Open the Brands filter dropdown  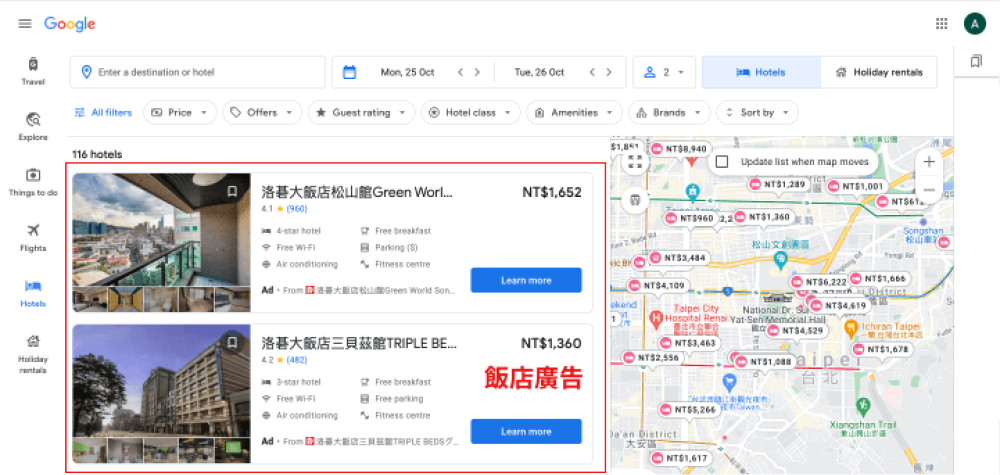(669, 112)
